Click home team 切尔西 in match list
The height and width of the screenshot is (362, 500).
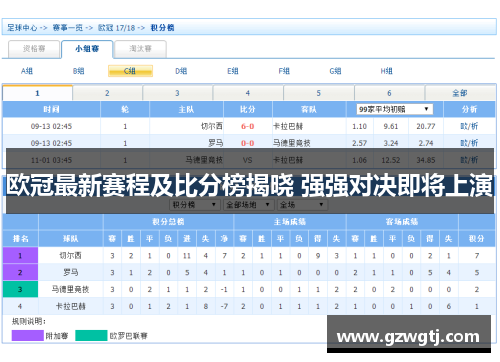click(x=212, y=126)
